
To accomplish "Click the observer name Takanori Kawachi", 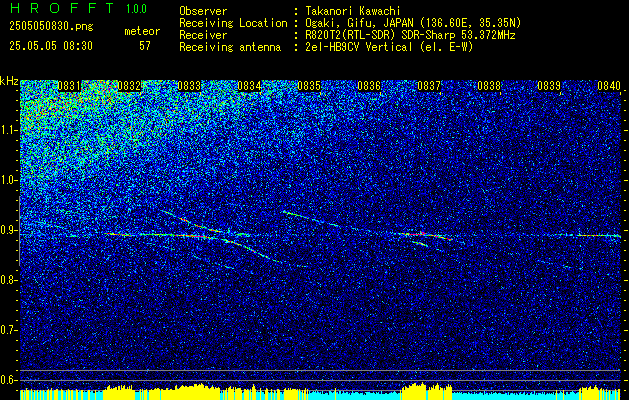I will (353, 11).
